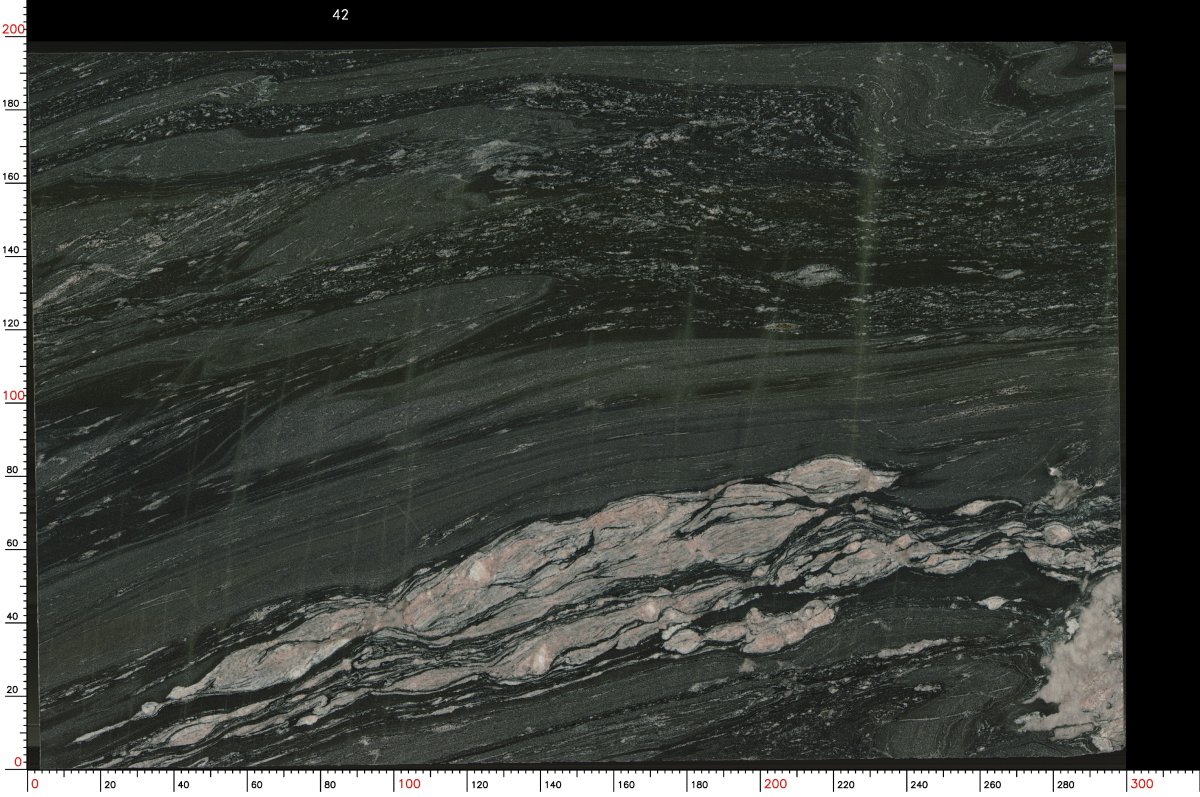
Task: Click the 140 mark on horizontal ruler
Action: (554, 785)
